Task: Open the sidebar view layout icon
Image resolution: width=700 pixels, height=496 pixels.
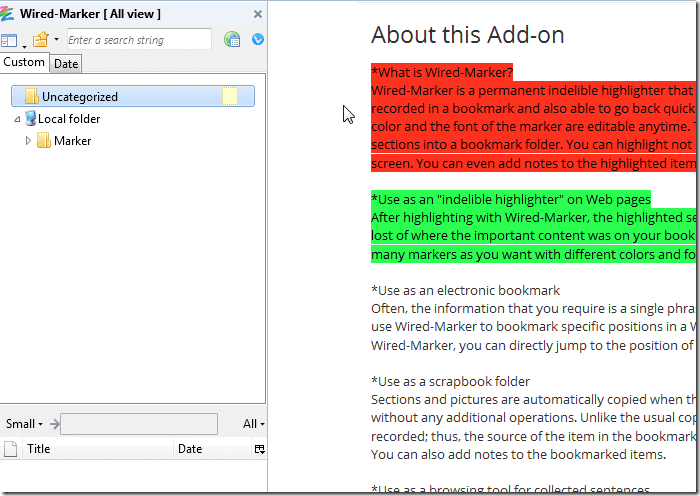Action: point(9,41)
